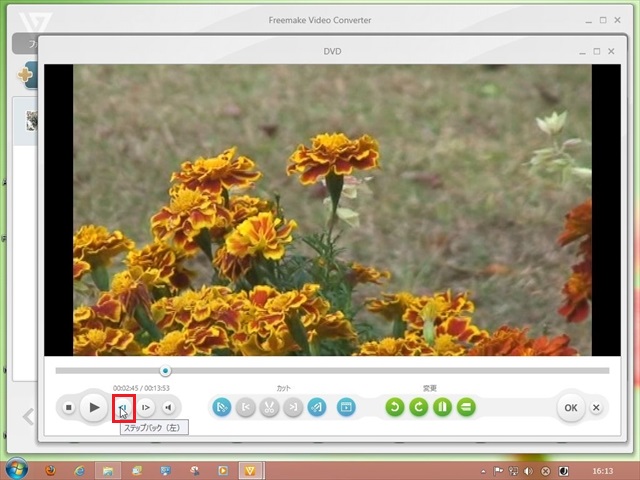The height and width of the screenshot is (480, 640).
Task: Rotate the video counter-clockwise
Action: click(x=395, y=407)
